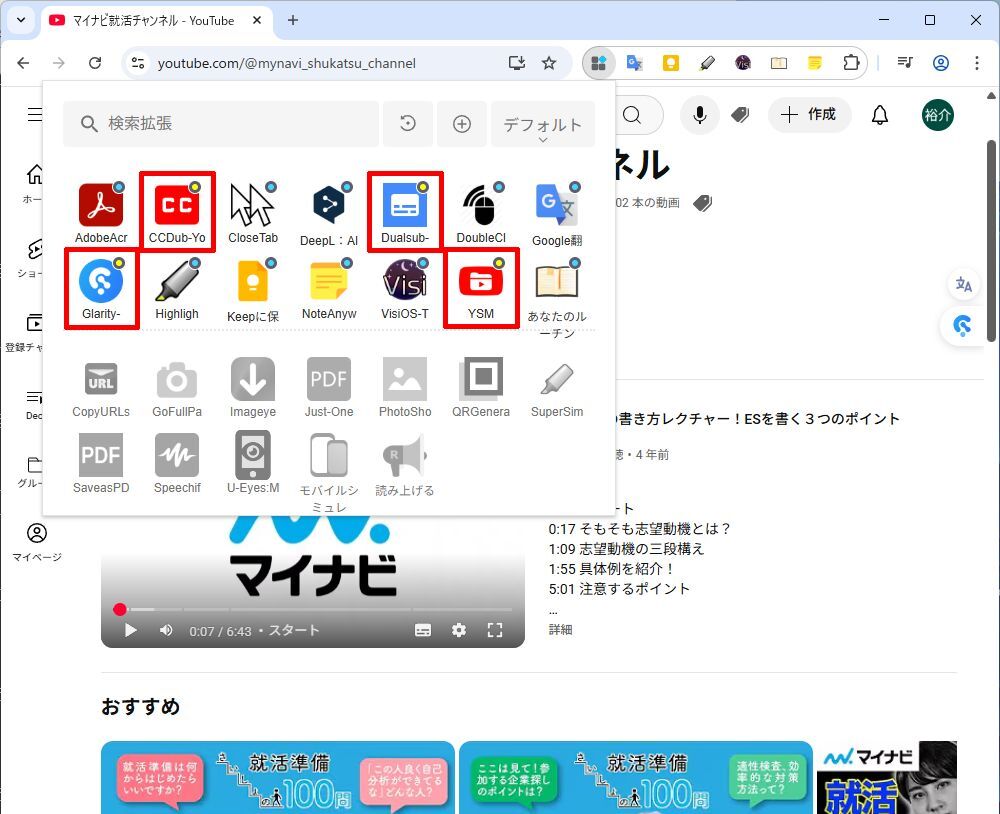Mute the video with the speaker icon
Screen dimensions: 1000x814
tap(166, 630)
